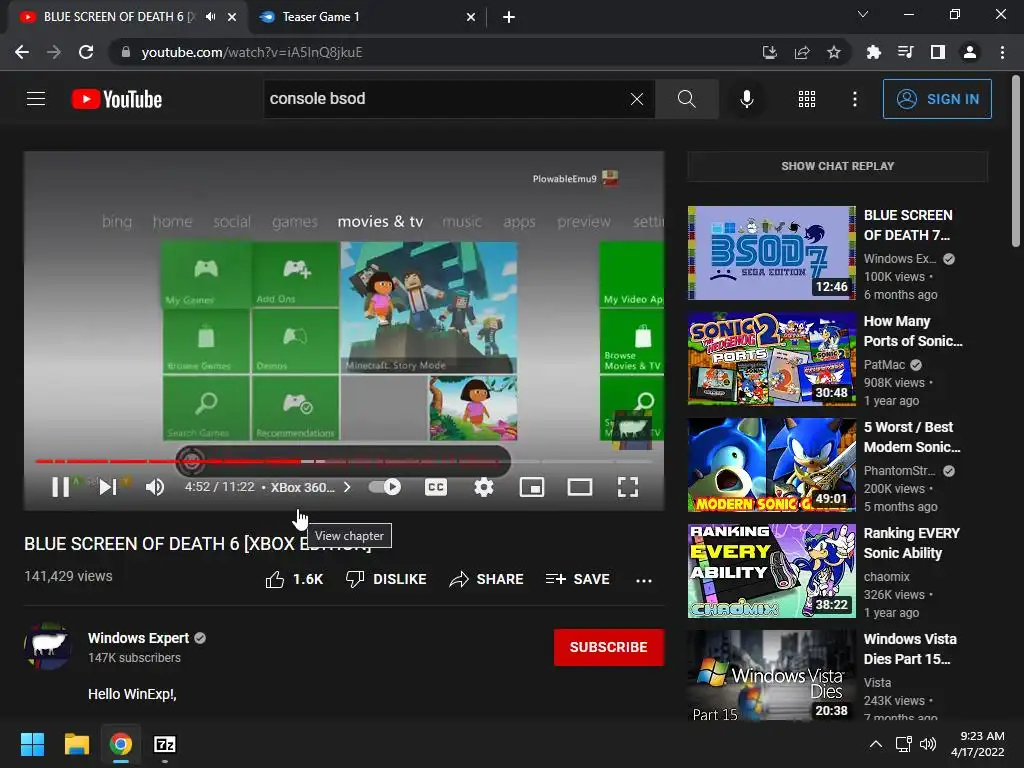Viewport: 1024px width, 768px height.
Task: Open Ranking EVERY Sonic Ability thumbnail
Action: click(x=771, y=571)
